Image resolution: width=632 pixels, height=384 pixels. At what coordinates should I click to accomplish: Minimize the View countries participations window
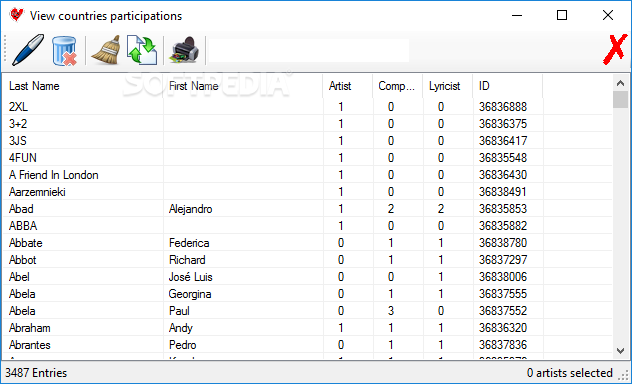(517, 15)
